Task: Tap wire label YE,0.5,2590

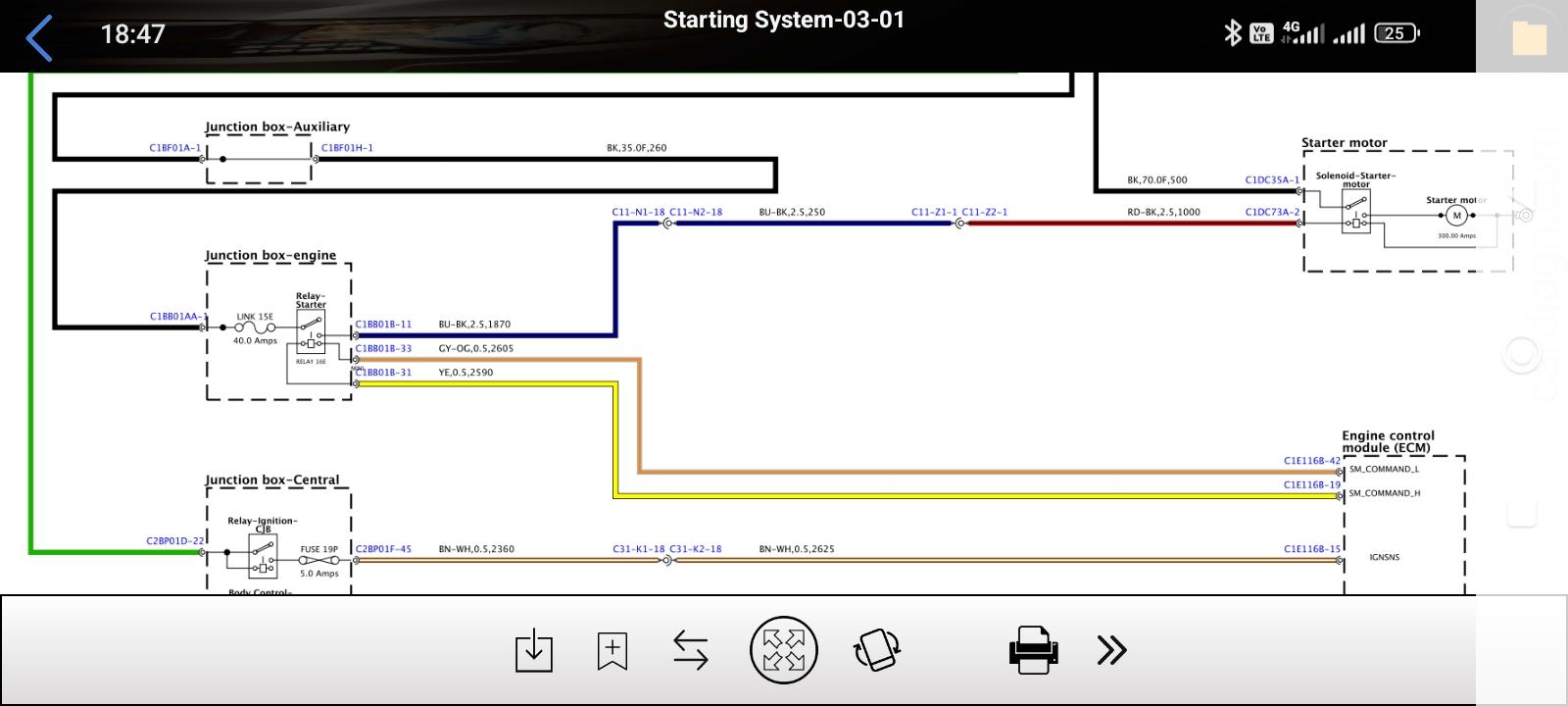Action: [x=465, y=373]
